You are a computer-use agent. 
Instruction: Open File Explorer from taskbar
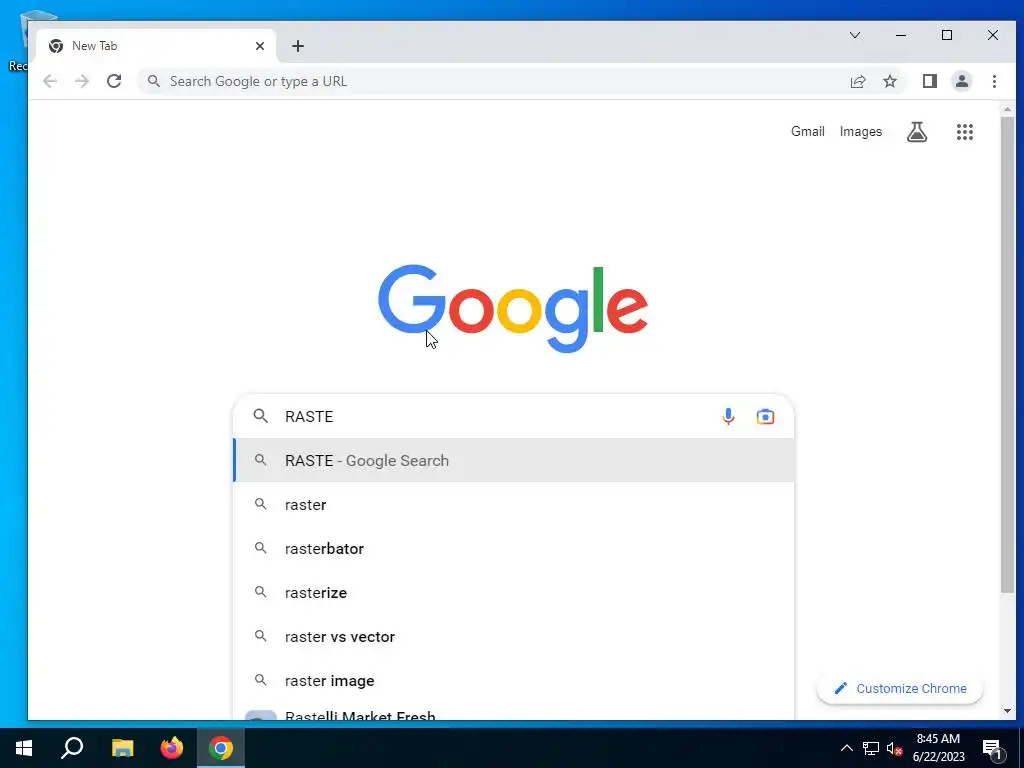click(122, 748)
